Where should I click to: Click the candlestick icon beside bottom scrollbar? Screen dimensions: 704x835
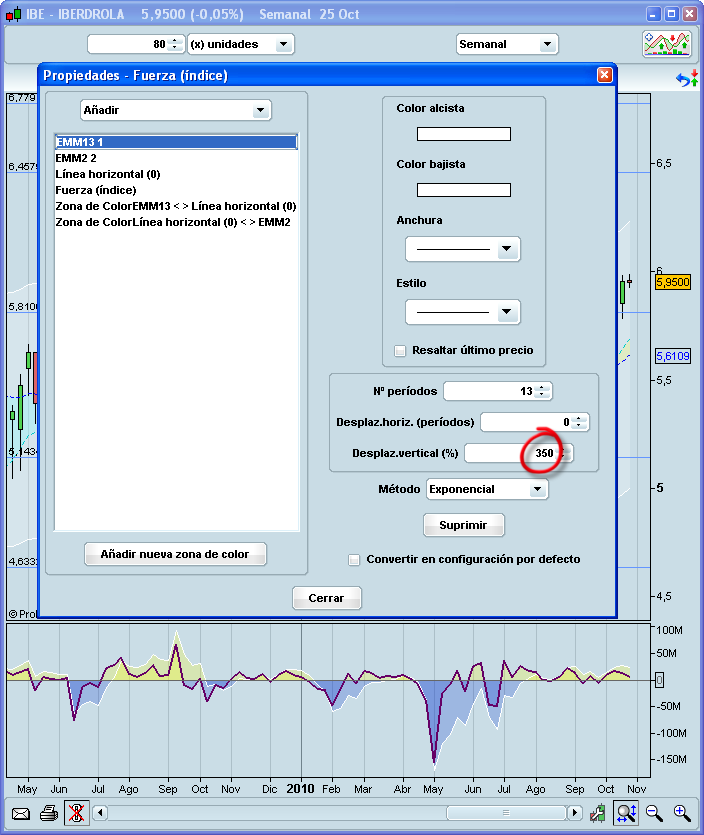pos(598,813)
